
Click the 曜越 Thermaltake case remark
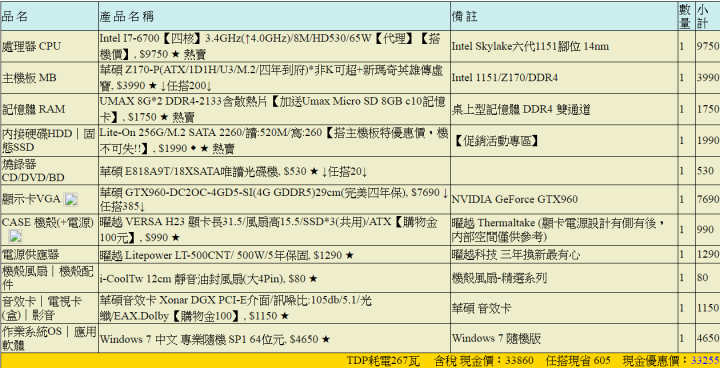click(x=558, y=229)
